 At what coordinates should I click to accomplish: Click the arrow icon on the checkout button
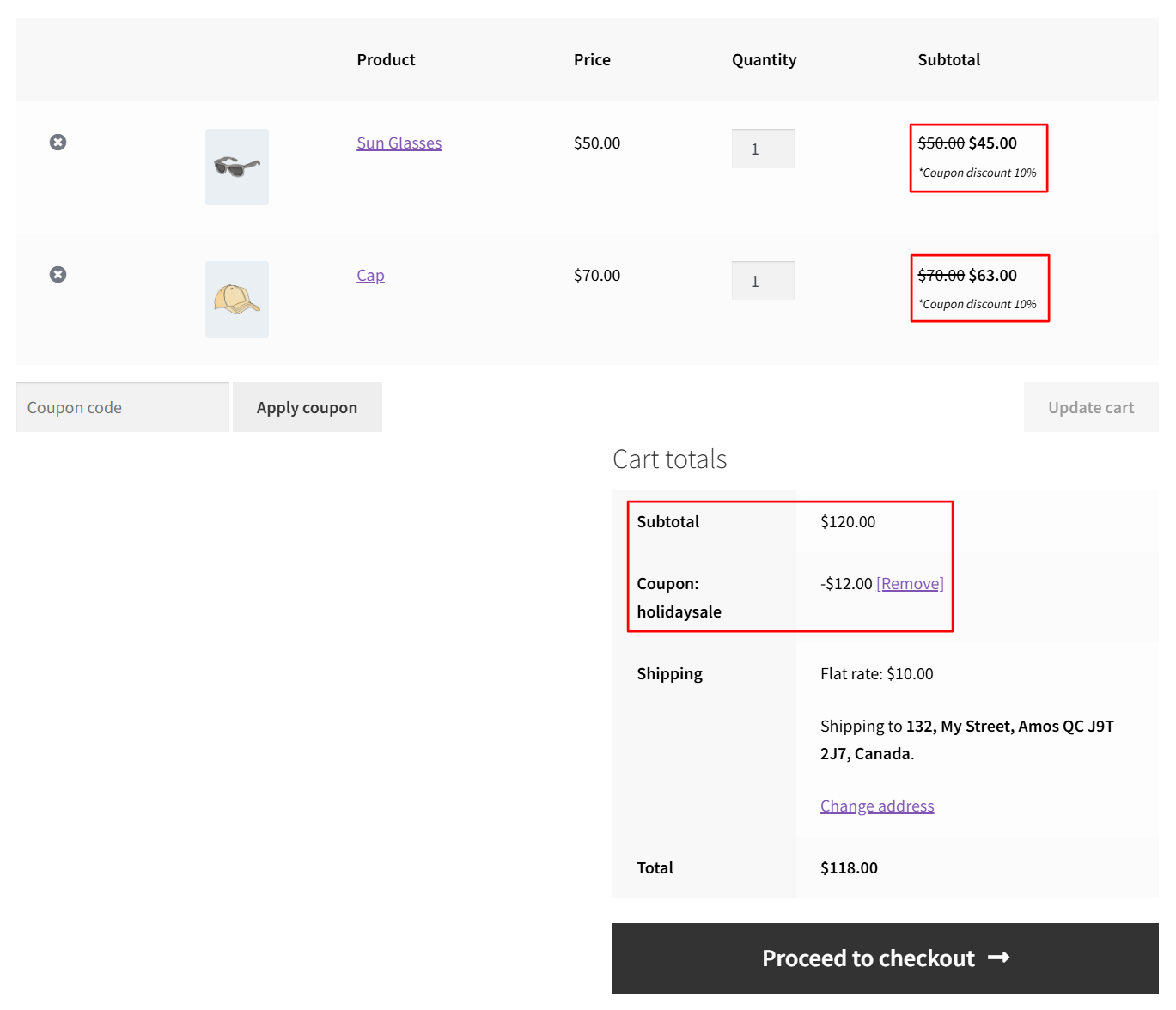click(998, 958)
